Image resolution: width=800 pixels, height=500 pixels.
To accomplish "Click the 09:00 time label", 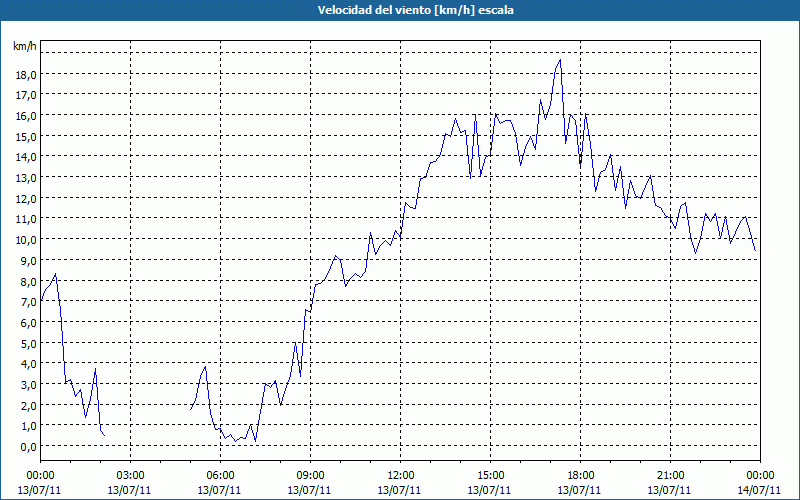I will pos(310,476).
